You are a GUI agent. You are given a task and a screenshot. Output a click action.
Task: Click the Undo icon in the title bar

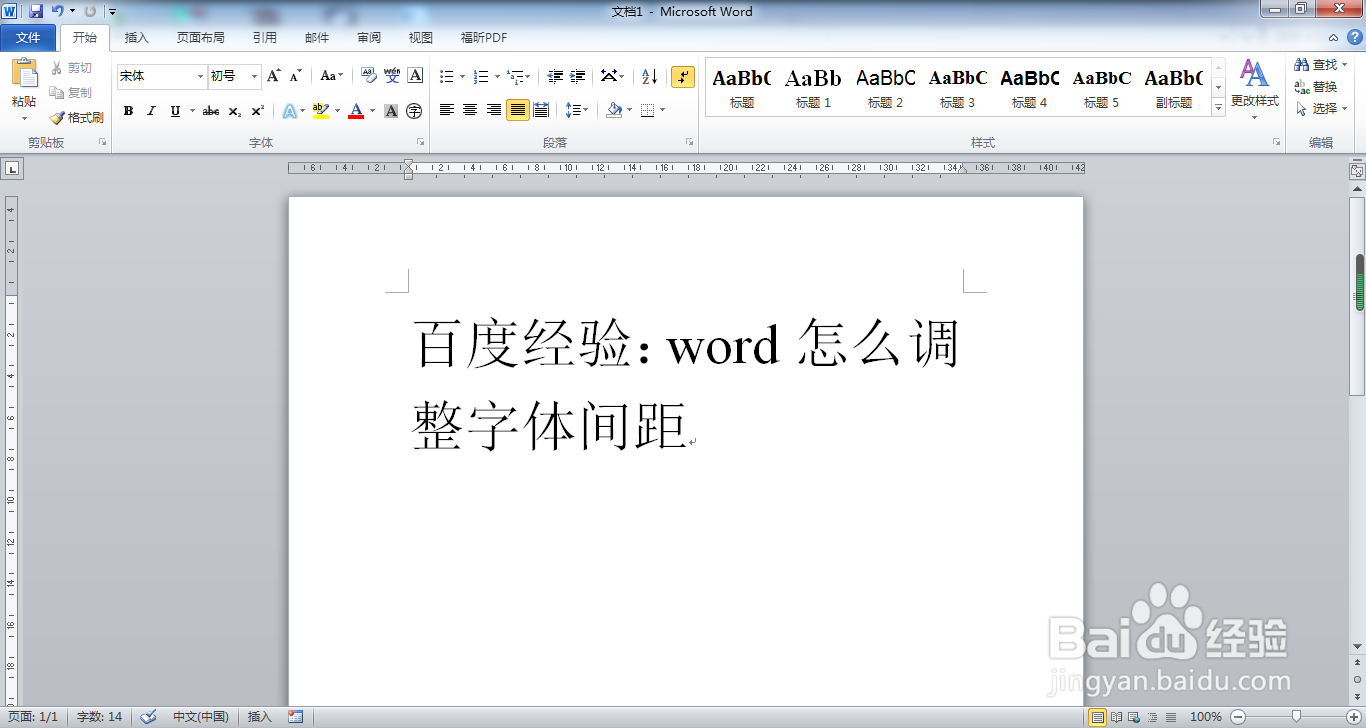pos(58,11)
